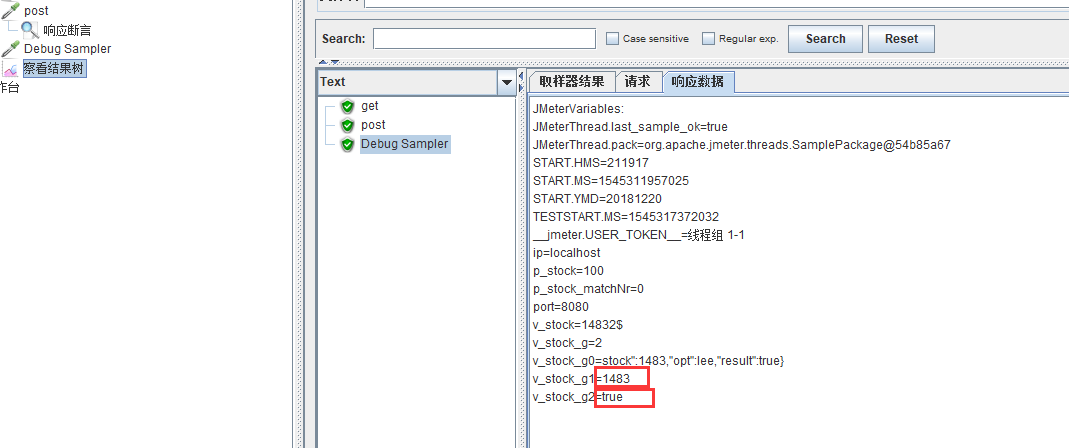Click green shield icon next to post result
This screenshot has height=448, width=1069.
(x=348, y=125)
